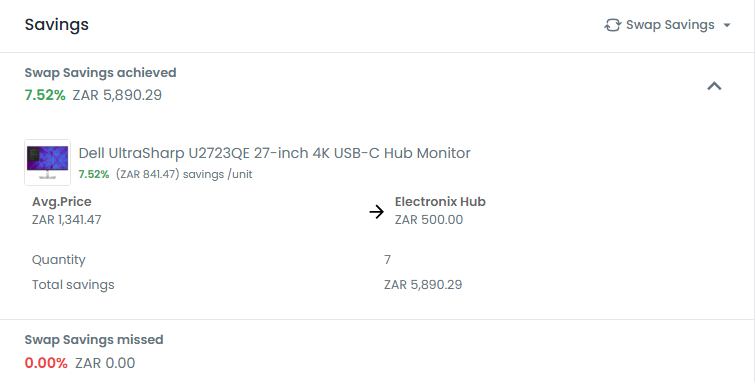Click the red 0.00% missed percentage
The width and height of the screenshot is (755, 382).
tap(46, 363)
